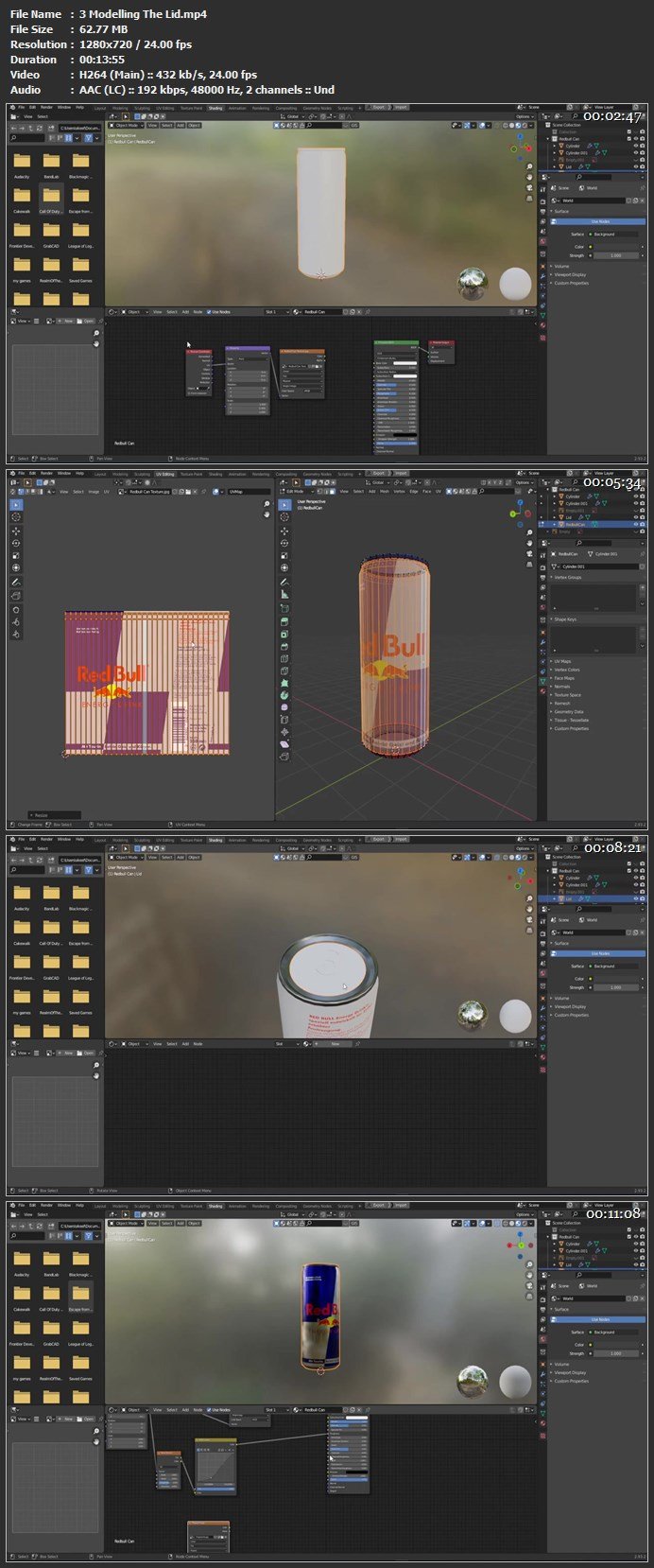
Task: Expand UV Maps panel in 00:05:34 frame
Action: click(562, 661)
